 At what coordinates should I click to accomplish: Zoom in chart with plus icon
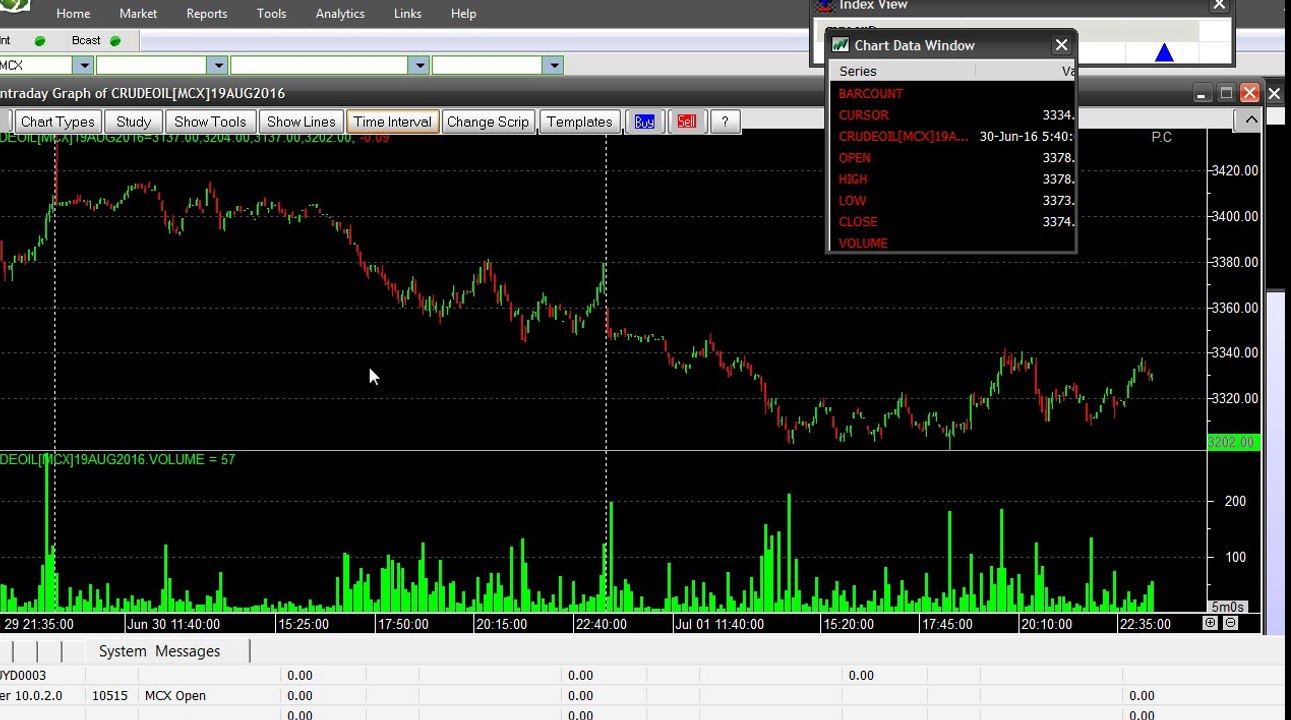[x=1210, y=623]
